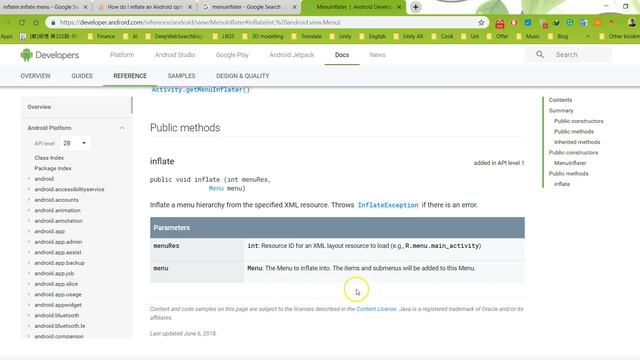
Task: Expand the android.appwidget package arrow
Action: (x=29, y=305)
